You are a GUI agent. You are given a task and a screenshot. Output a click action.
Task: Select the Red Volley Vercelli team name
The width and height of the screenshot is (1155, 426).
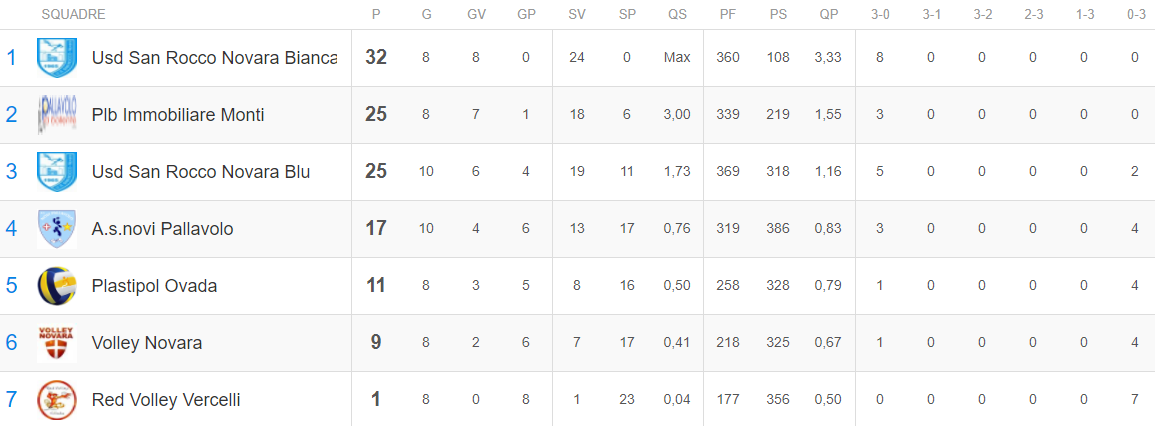(166, 400)
